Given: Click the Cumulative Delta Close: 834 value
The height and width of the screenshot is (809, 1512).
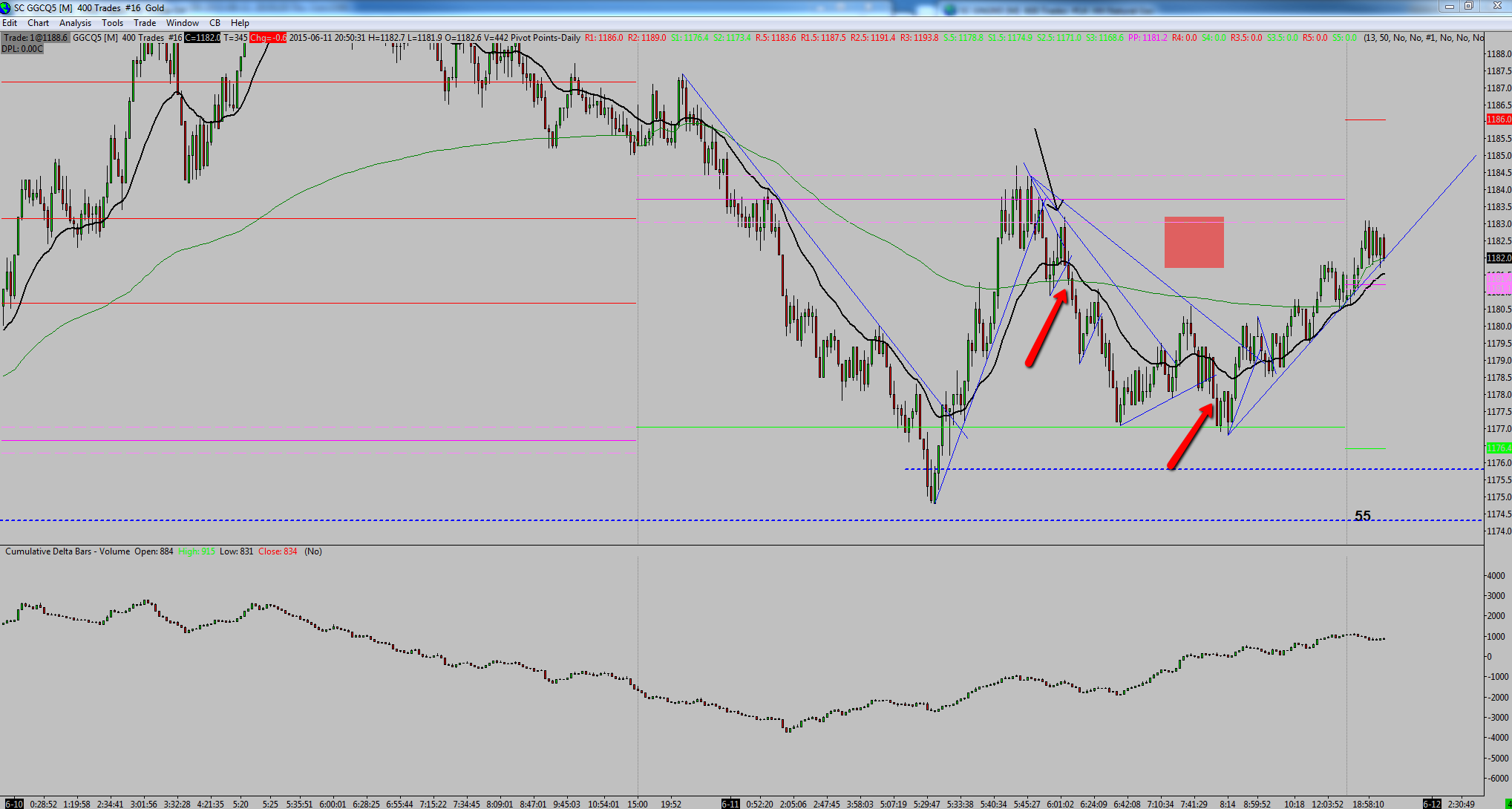Looking at the screenshot, I should [278, 551].
